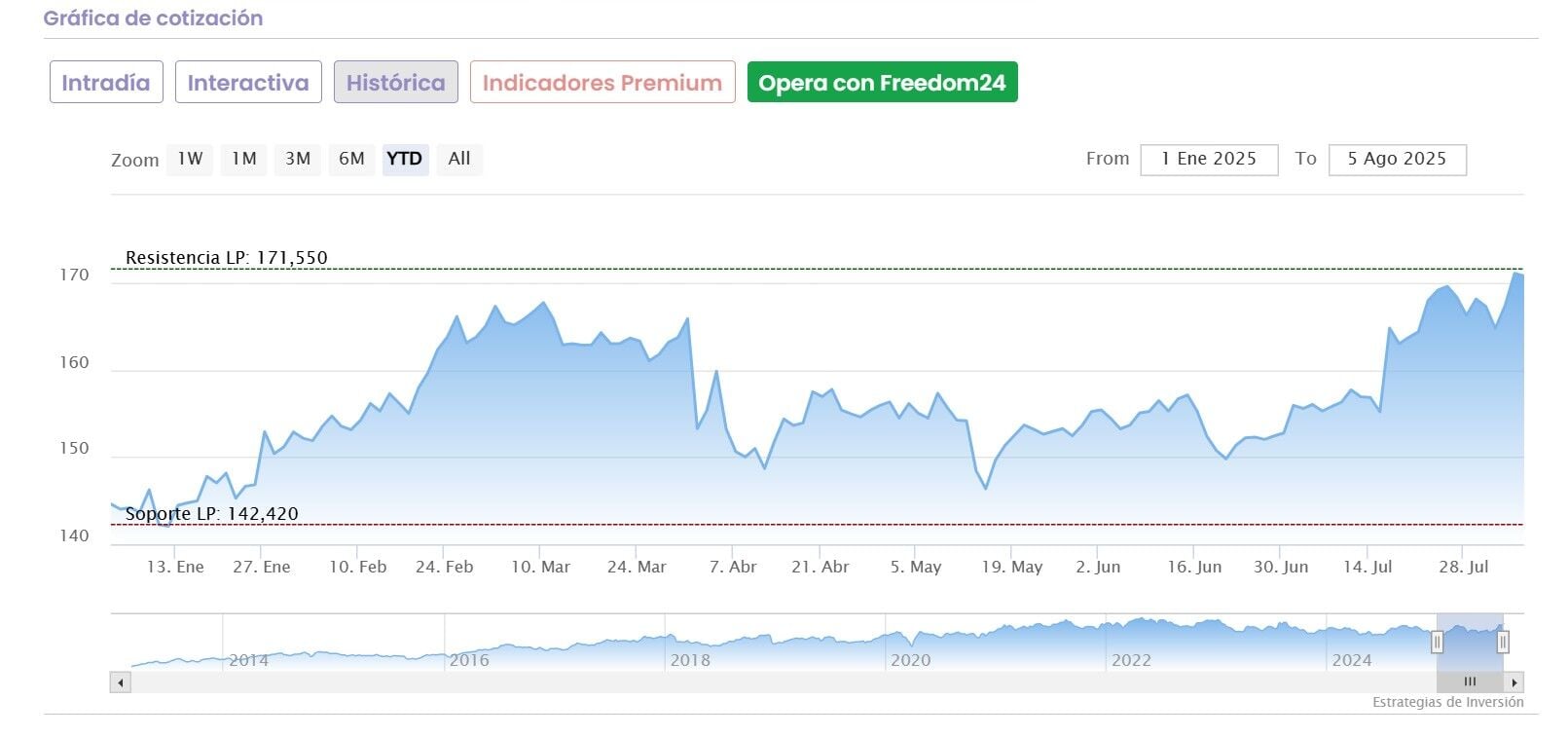Open Indicadores Premium
Image resolution: width=1568 pixels, height=737 pixels.
[602, 83]
